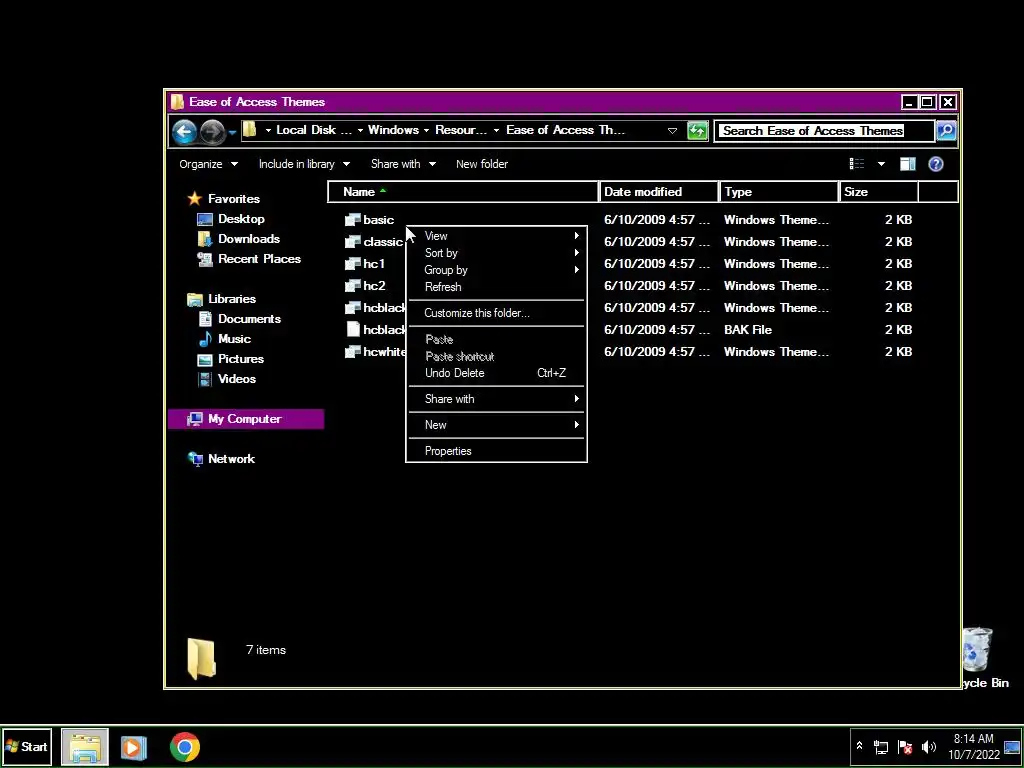Sort by the Size column header
This screenshot has height=768, width=1024.
[878, 192]
